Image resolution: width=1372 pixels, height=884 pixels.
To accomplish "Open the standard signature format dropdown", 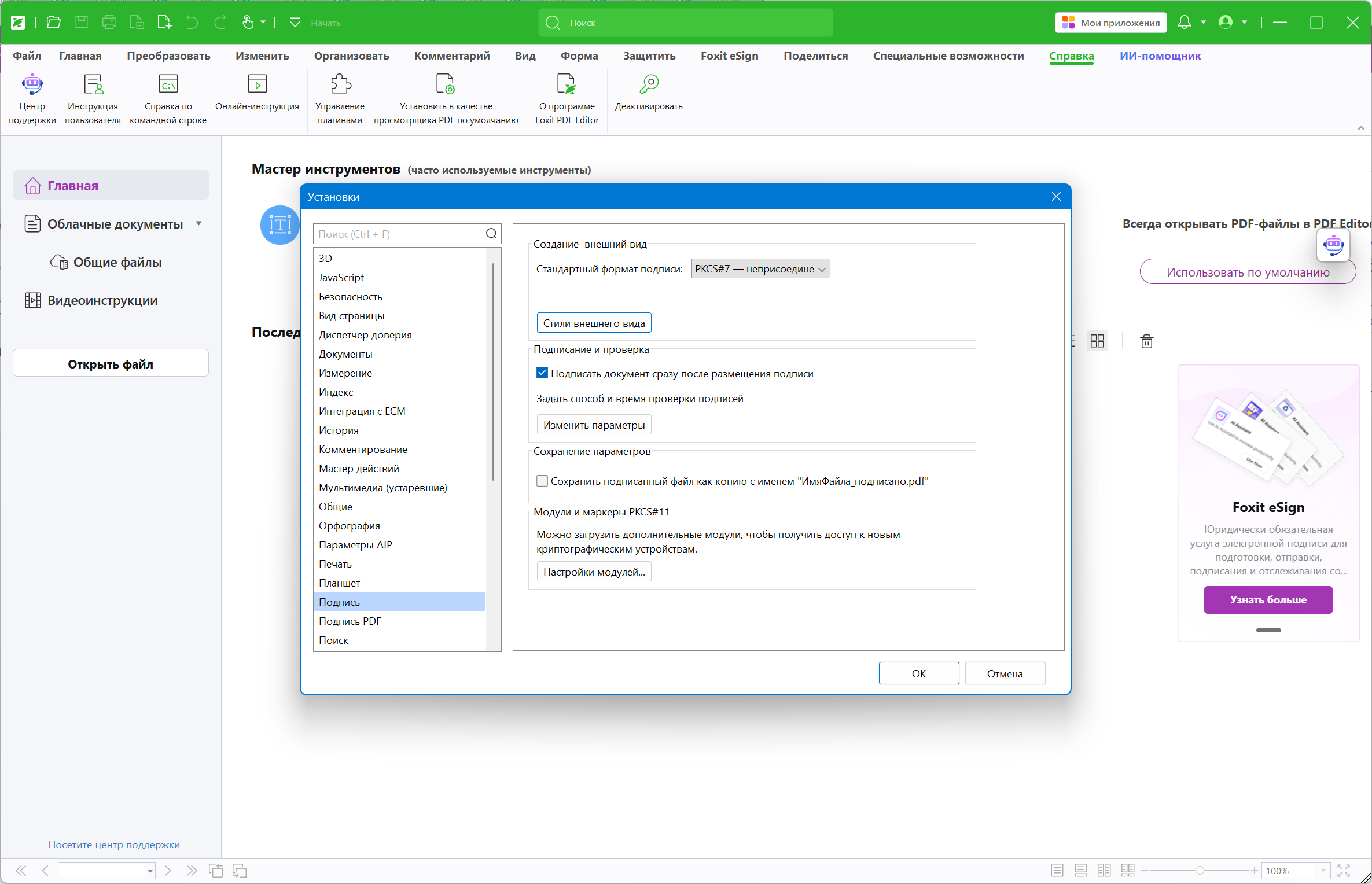I will pos(760,269).
